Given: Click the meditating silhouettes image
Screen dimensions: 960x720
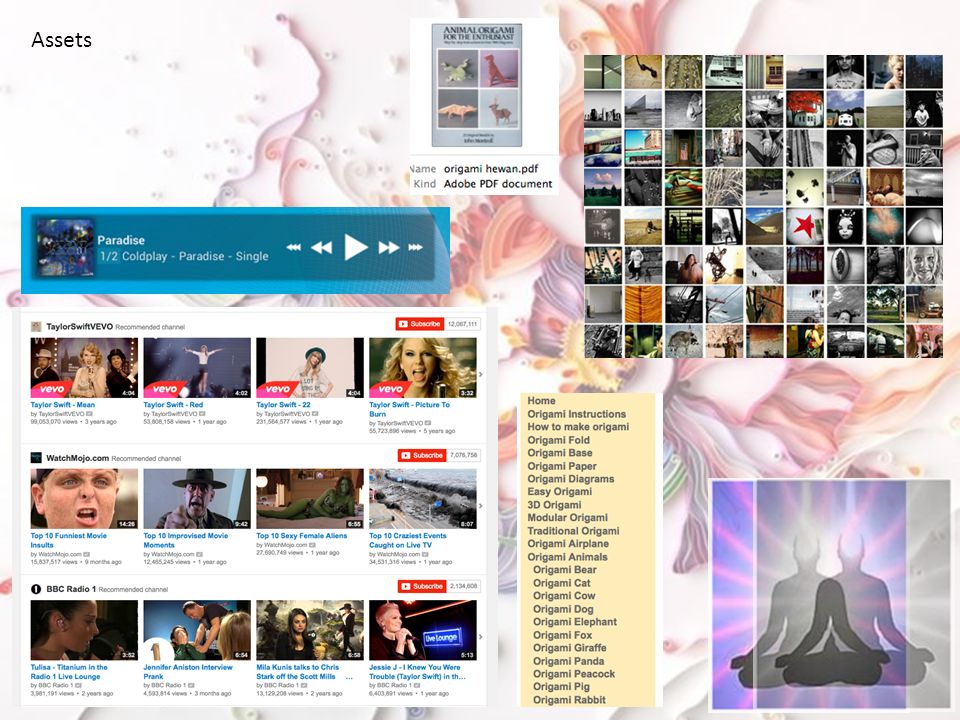Looking at the screenshot, I should coord(830,594).
